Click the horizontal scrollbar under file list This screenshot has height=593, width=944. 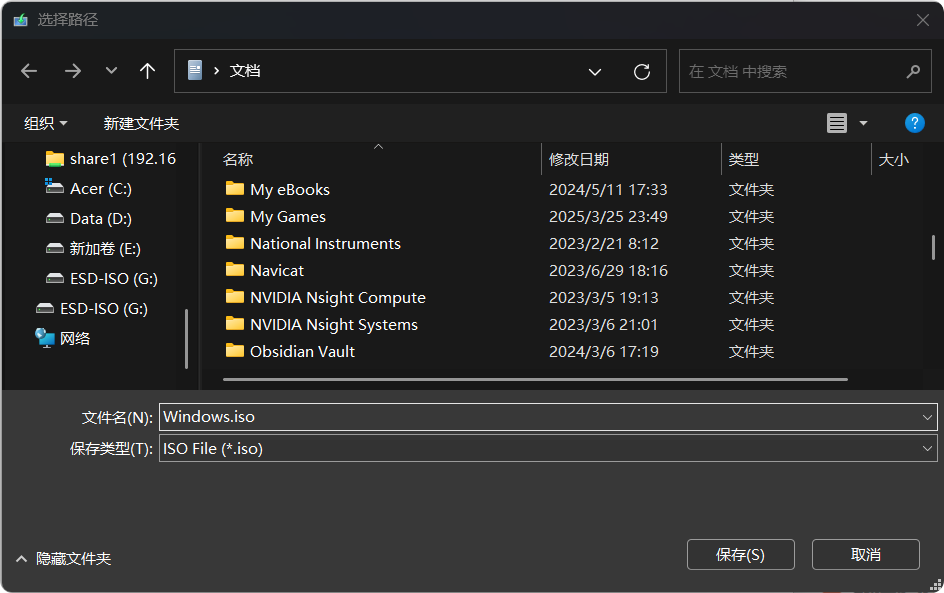[535, 380]
